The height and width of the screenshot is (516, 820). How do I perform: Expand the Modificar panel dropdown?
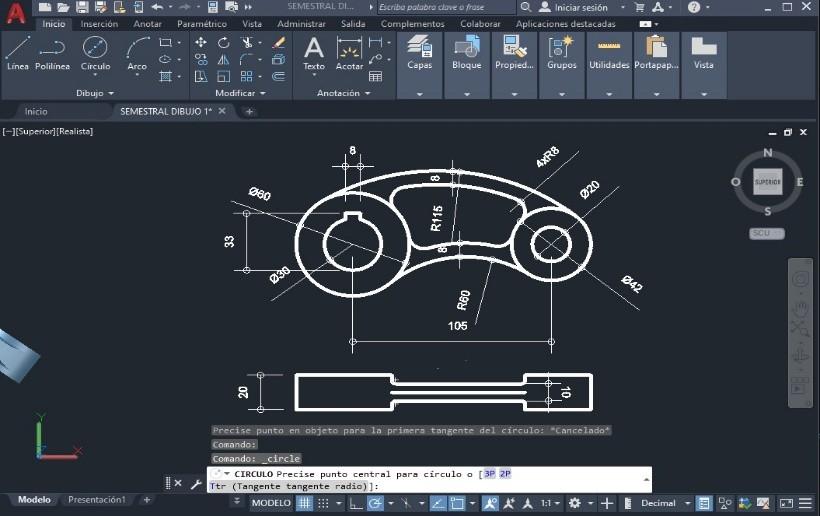click(242, 93)
